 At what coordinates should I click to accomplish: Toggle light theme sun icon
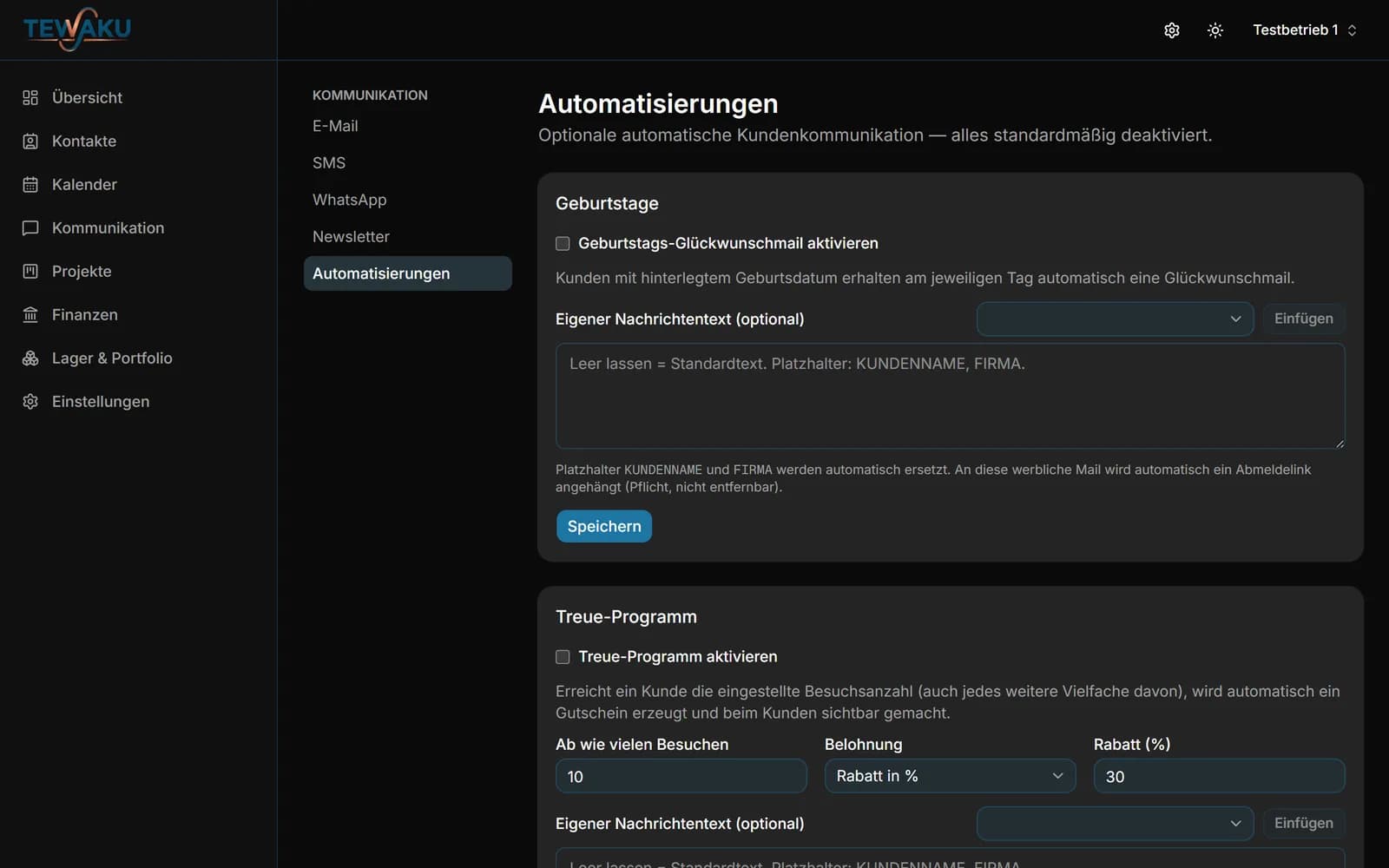click(x=1215, y=30)
